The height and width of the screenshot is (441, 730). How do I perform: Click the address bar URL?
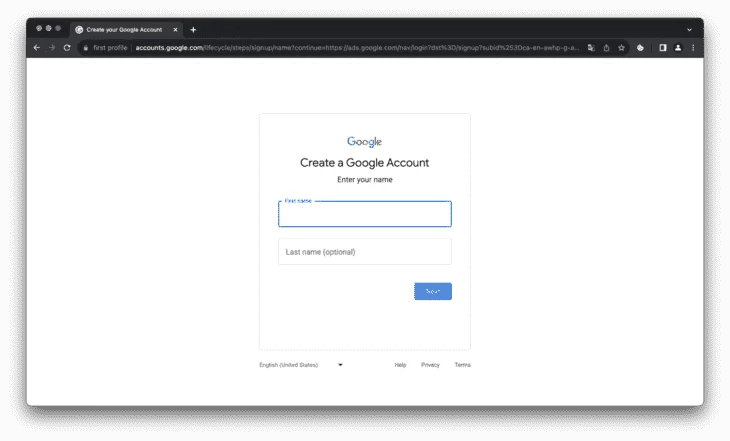point(357,47)
